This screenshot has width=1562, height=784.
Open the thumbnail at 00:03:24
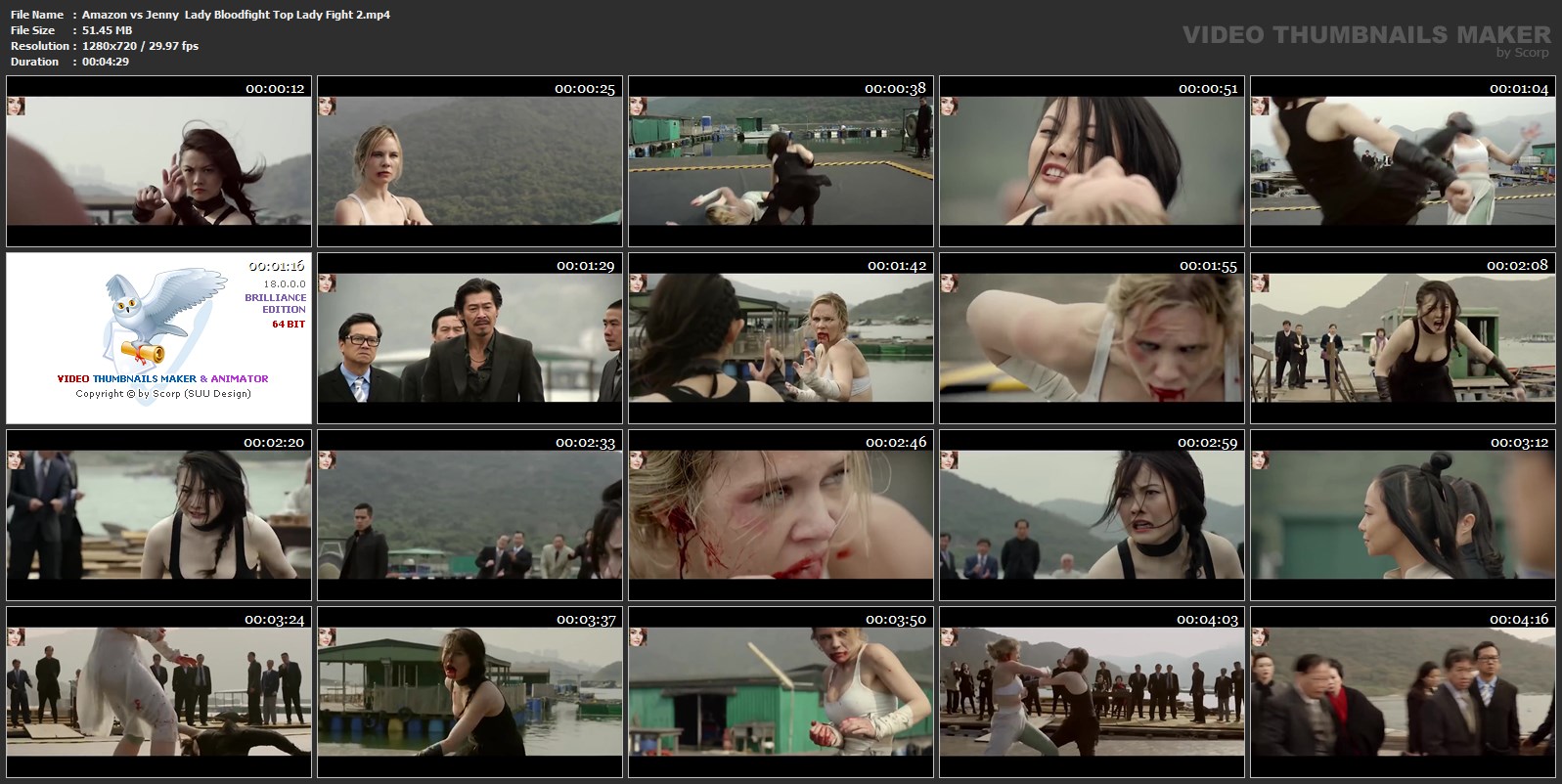158,692
